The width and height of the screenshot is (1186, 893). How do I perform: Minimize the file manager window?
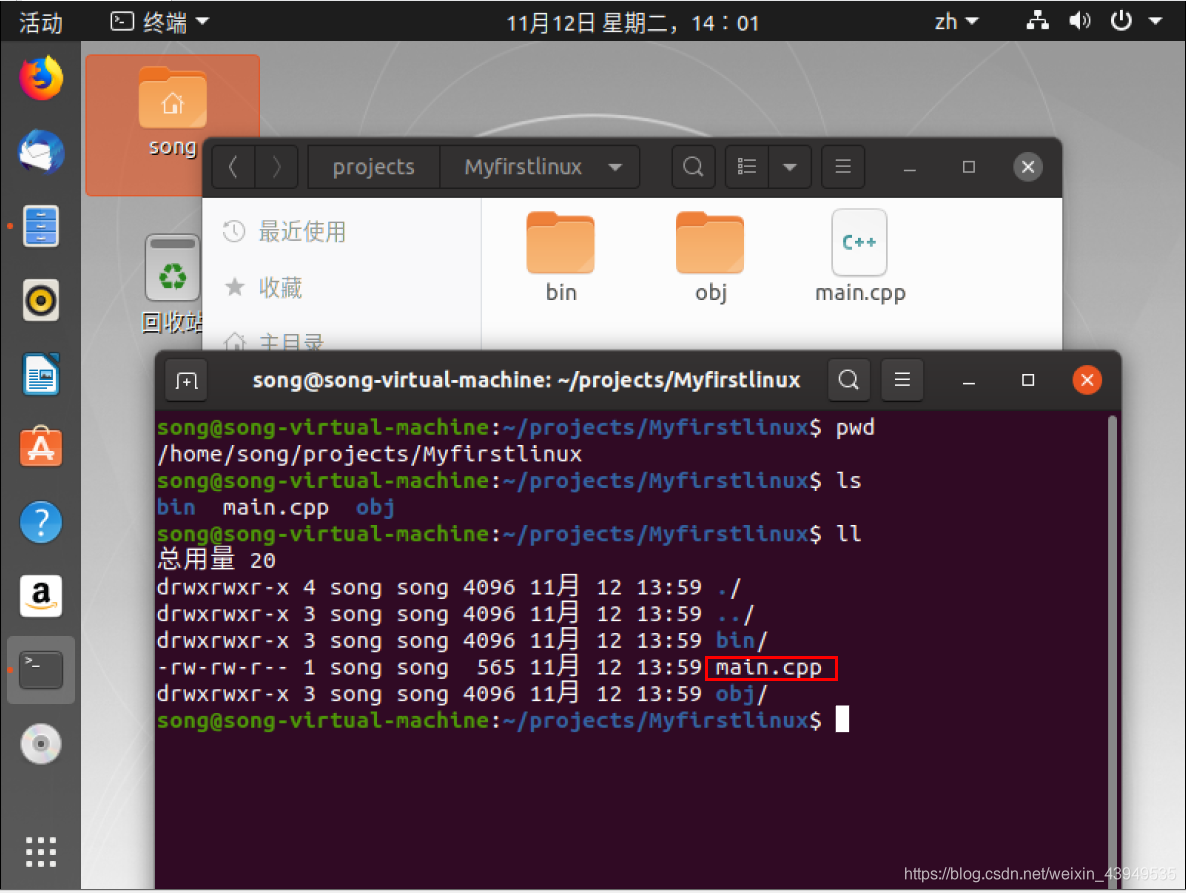[910, 167]
